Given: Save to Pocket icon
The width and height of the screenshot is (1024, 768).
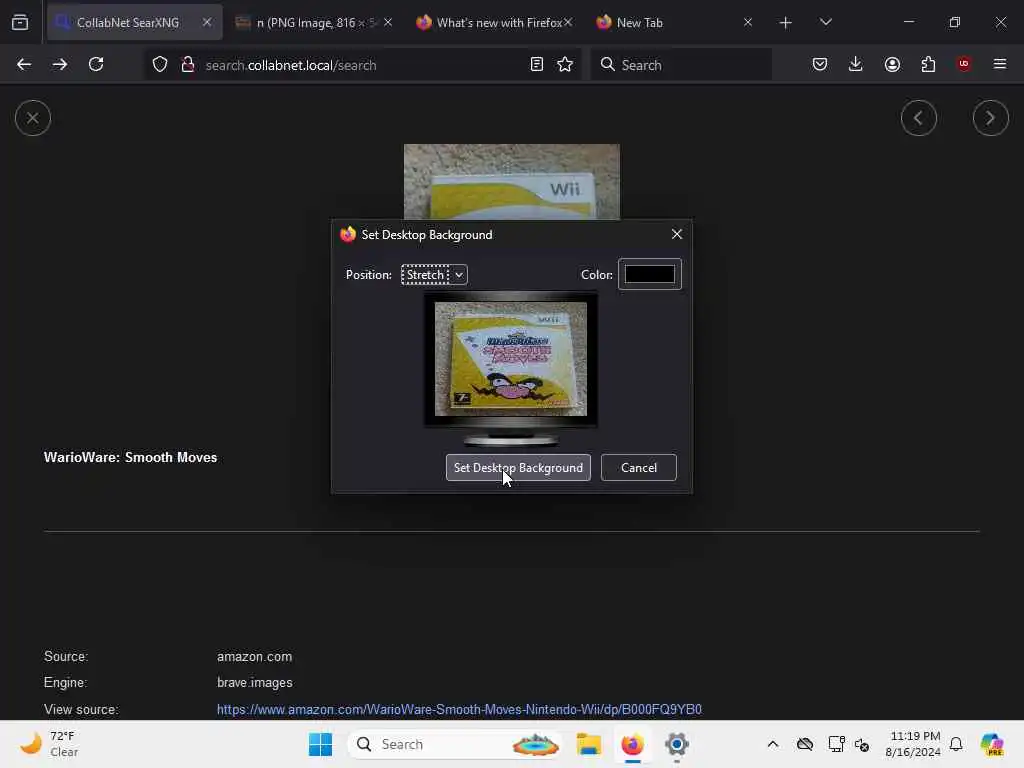Looking at the screenshot, I should point(820,64).
